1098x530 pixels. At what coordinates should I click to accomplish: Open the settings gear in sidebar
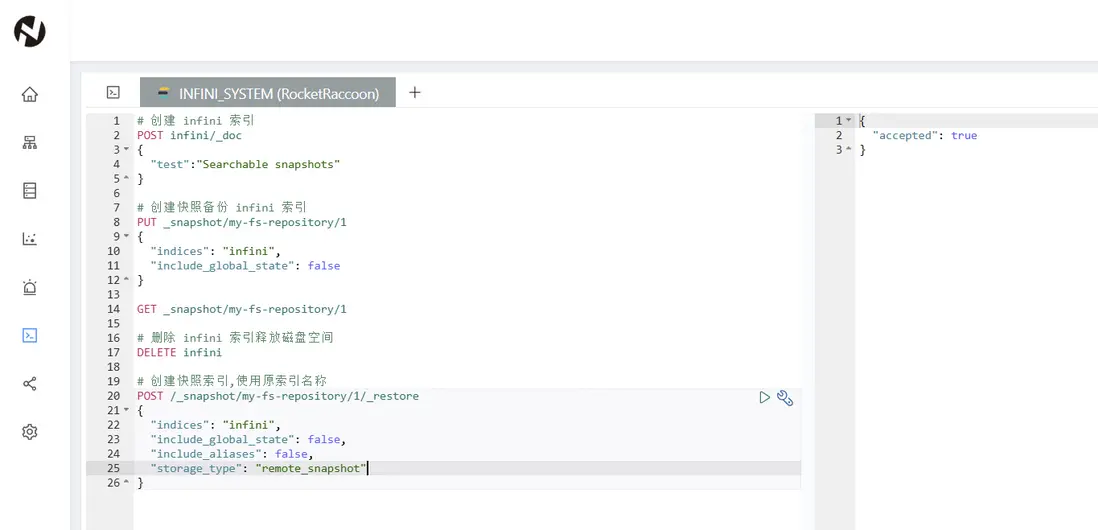(x=30, y=432)
